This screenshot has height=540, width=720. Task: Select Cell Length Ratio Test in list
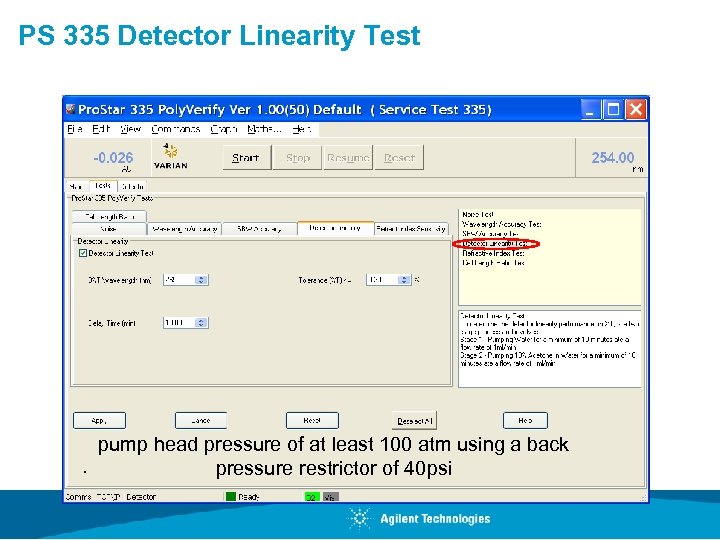click(494, 263)
